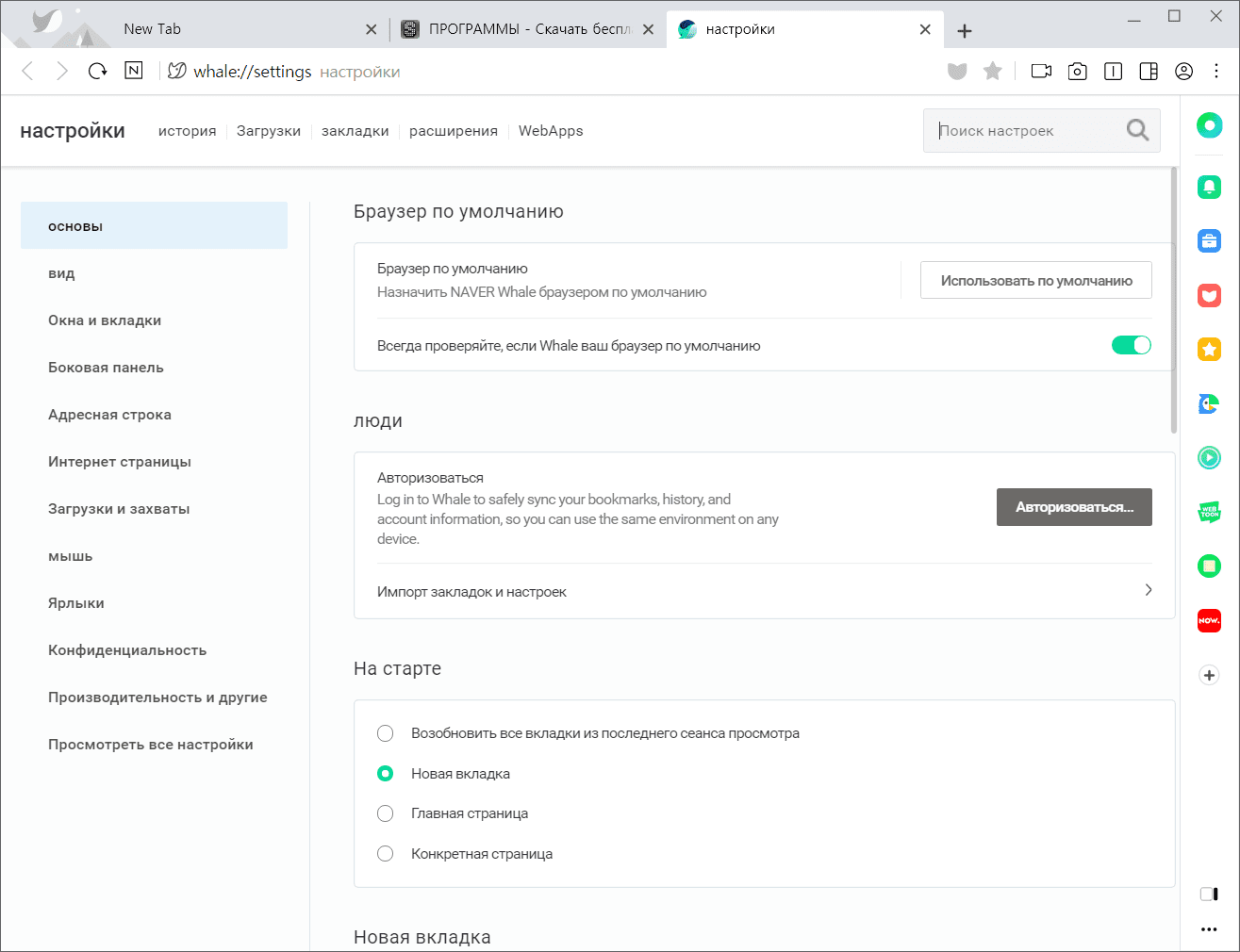Open the browser three-dot menu
This screenshot has height=952, width=1240.
click(1216, 71)
